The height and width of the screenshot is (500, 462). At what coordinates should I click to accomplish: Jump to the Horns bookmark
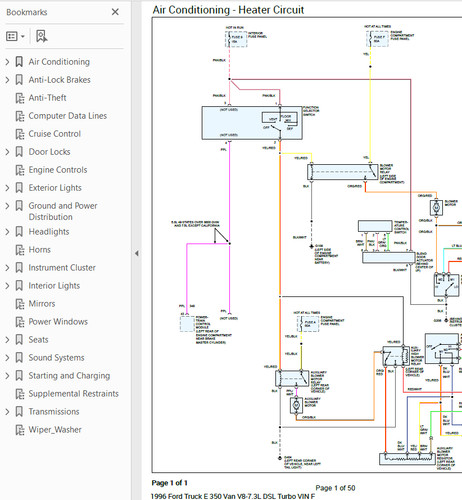[40, 250]
